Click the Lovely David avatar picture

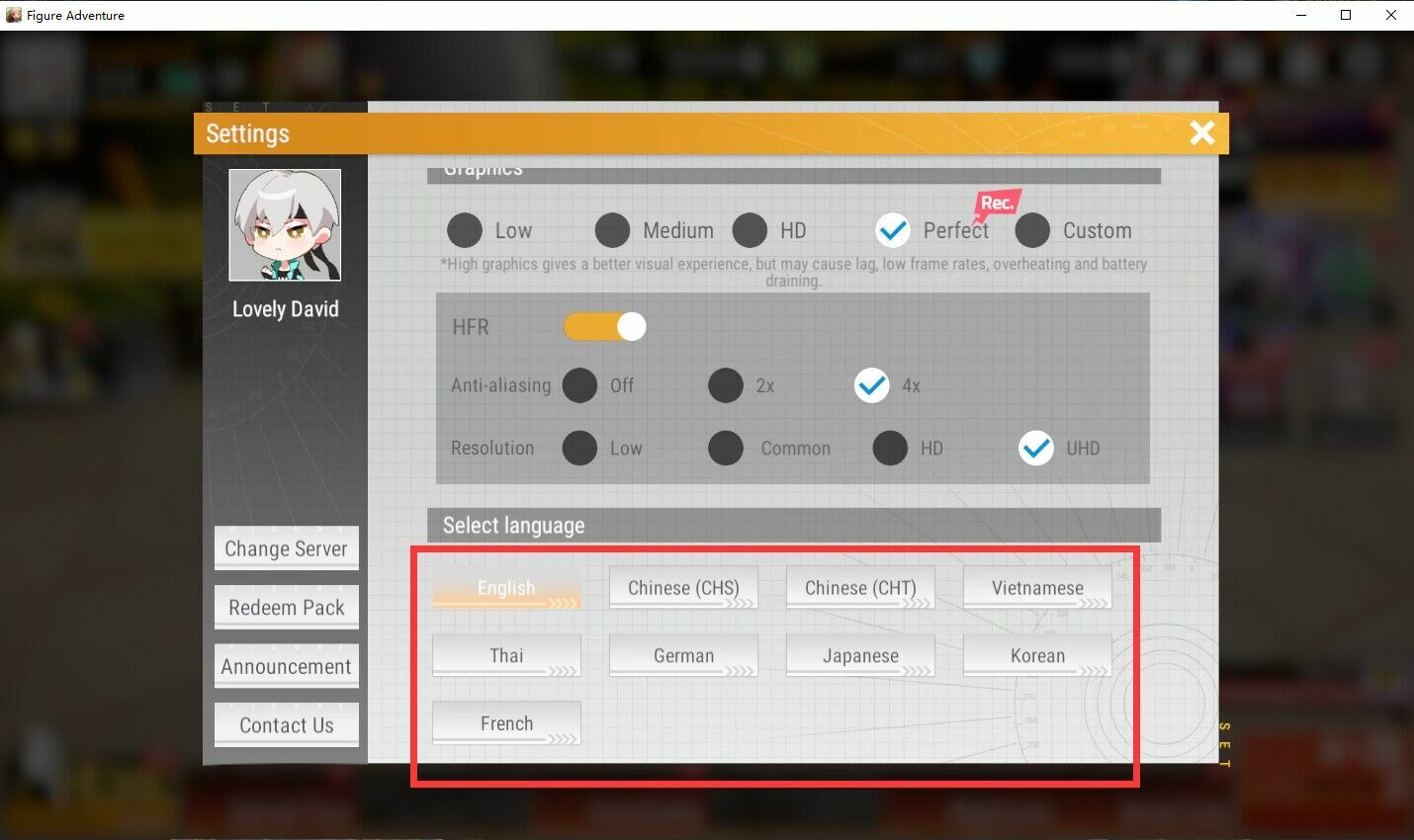tap(285, 225)
